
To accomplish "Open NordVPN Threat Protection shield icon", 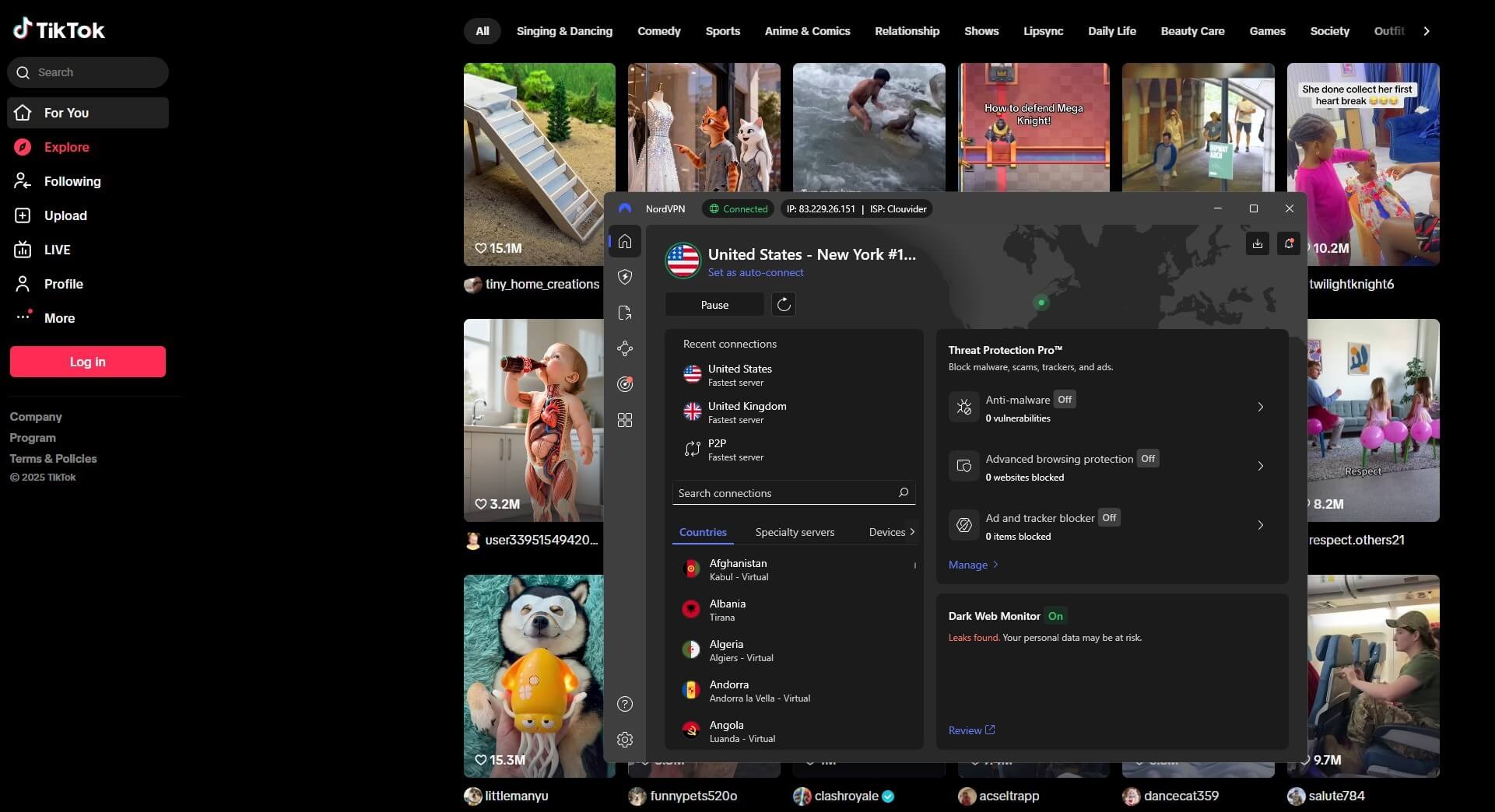I will (x=625, y=277).
